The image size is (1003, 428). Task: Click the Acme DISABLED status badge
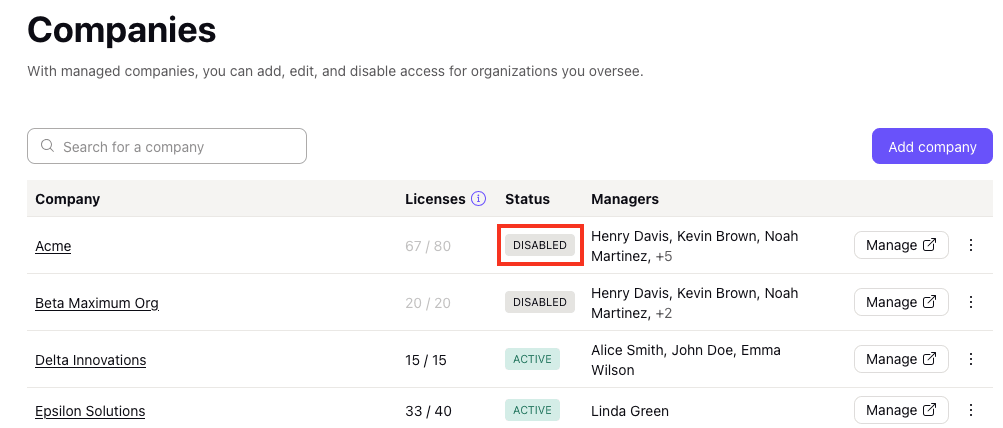[x=540, y=245]
